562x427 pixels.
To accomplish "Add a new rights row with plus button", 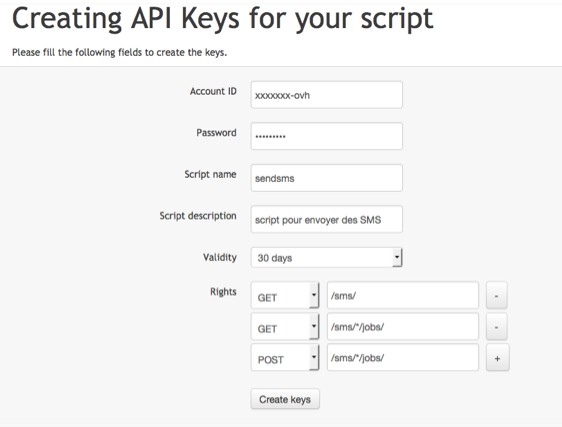I will tap(497, 358).
